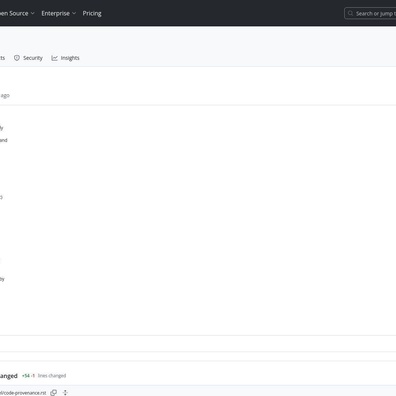Expand all lines of code-provenance.rst diff
The height and width of the screenshot is (396, 396).
[65, 393]
